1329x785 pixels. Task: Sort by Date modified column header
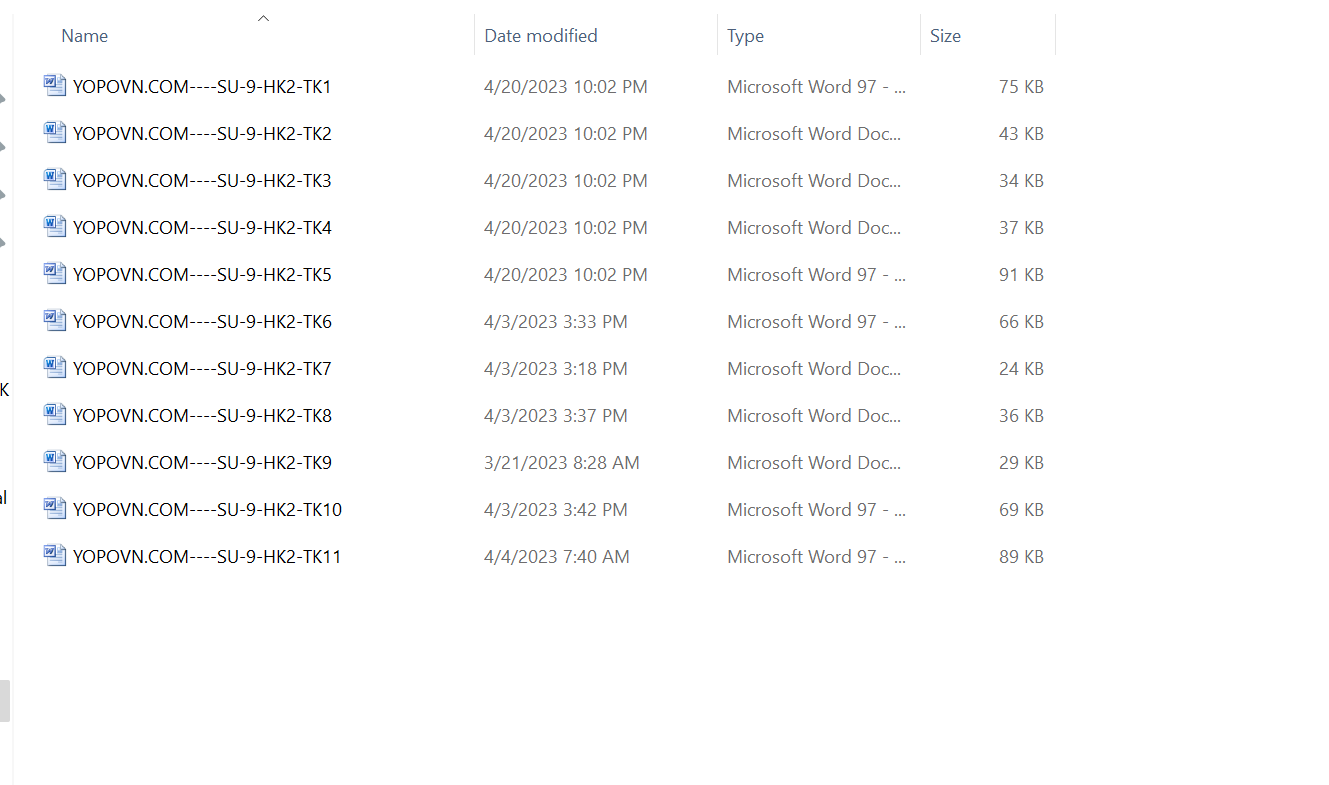pyautogui.click(x=541, y=36)
